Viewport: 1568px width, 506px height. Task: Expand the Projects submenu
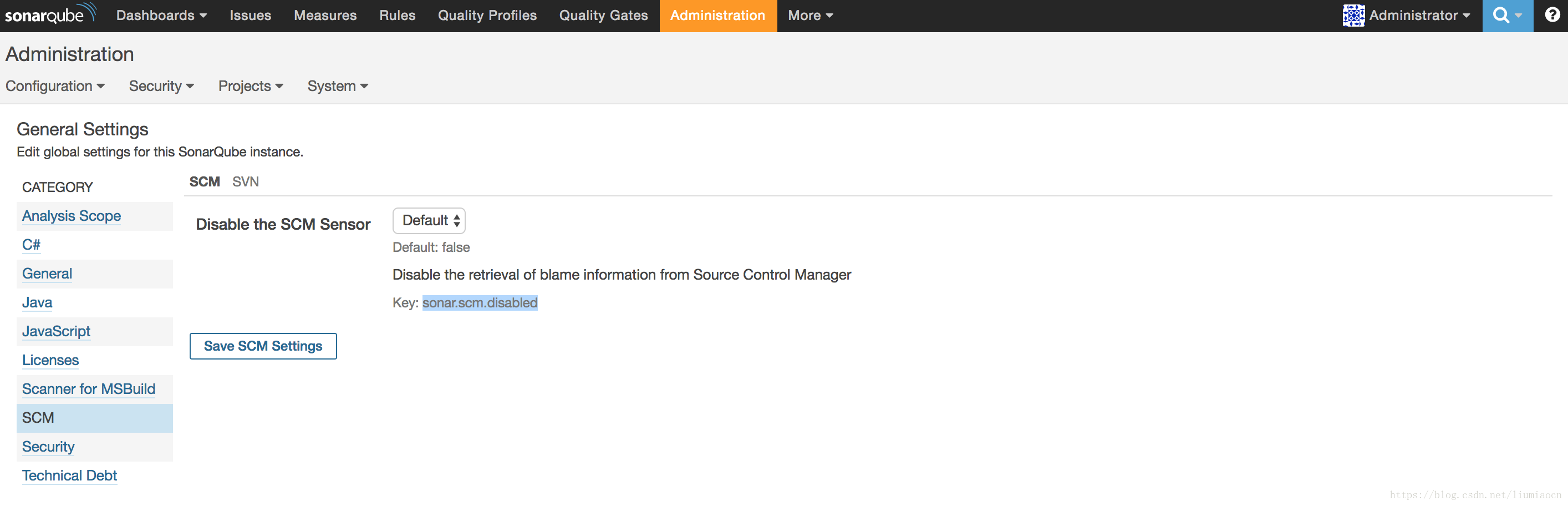(x=251, y=86)
